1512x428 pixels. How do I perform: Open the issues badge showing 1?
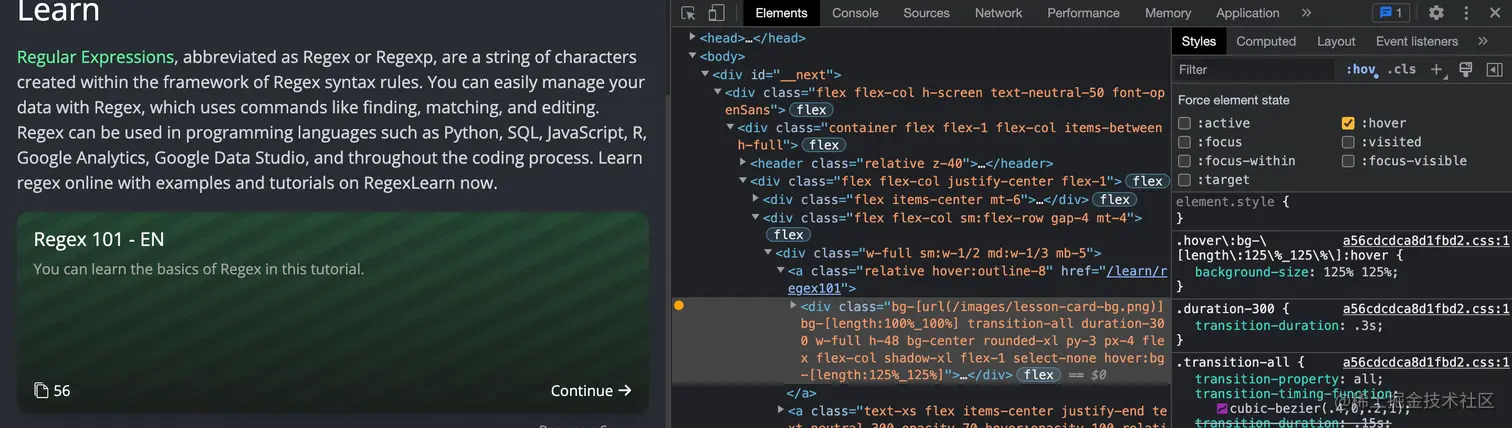[1391, 13]
